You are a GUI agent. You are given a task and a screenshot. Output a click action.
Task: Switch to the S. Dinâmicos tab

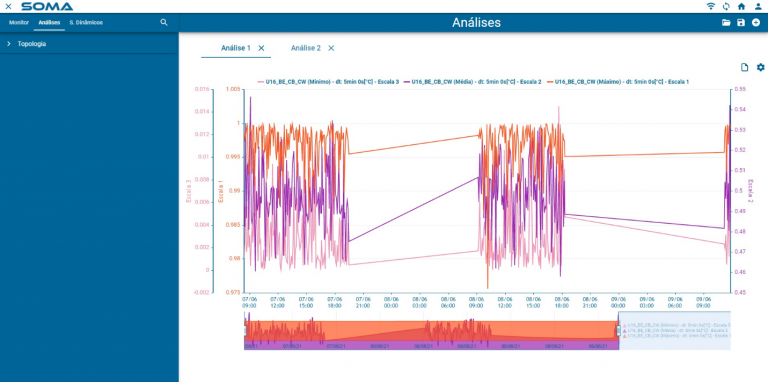86,23
